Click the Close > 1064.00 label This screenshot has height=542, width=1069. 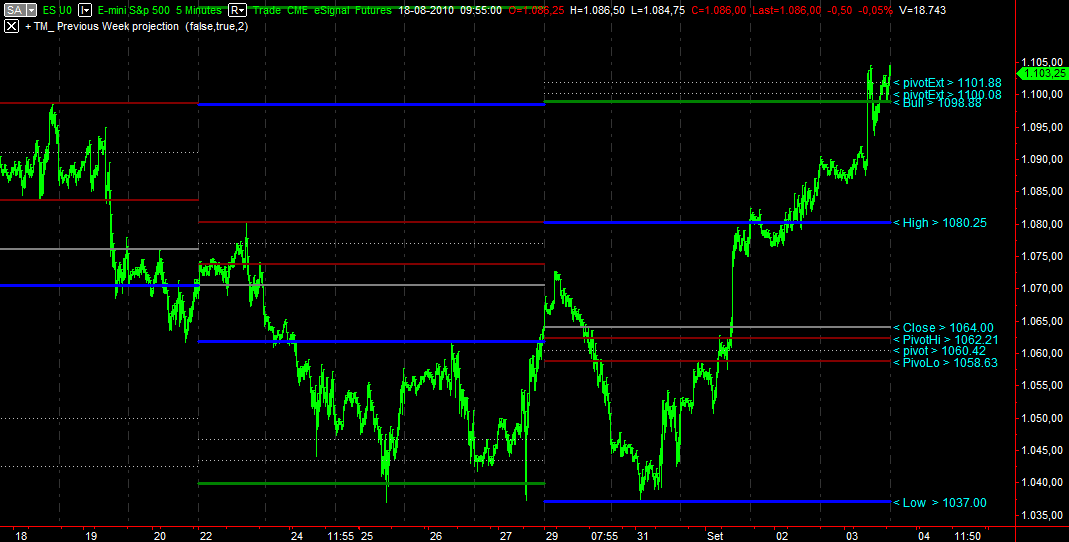(943, 328)
